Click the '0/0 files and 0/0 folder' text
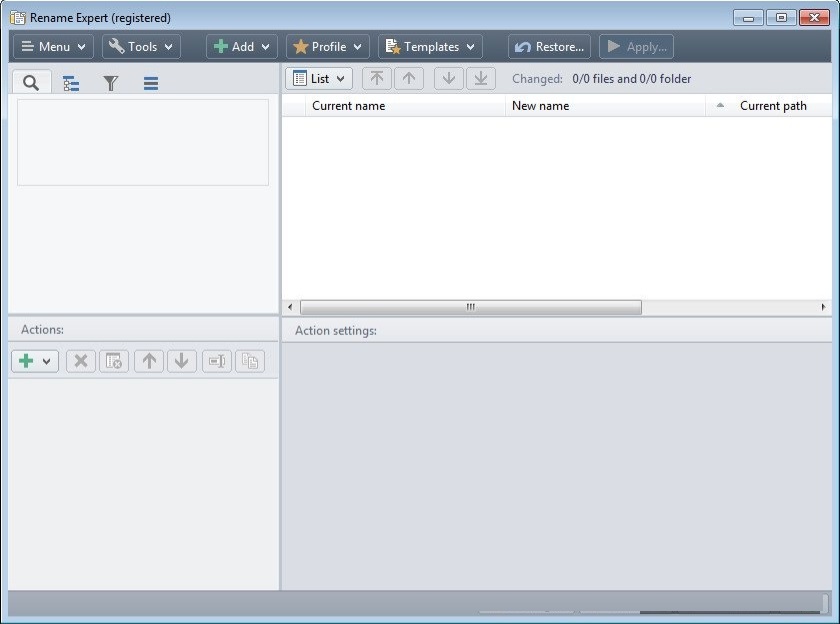The image size is (840, 624). click(x=632, y=79)
